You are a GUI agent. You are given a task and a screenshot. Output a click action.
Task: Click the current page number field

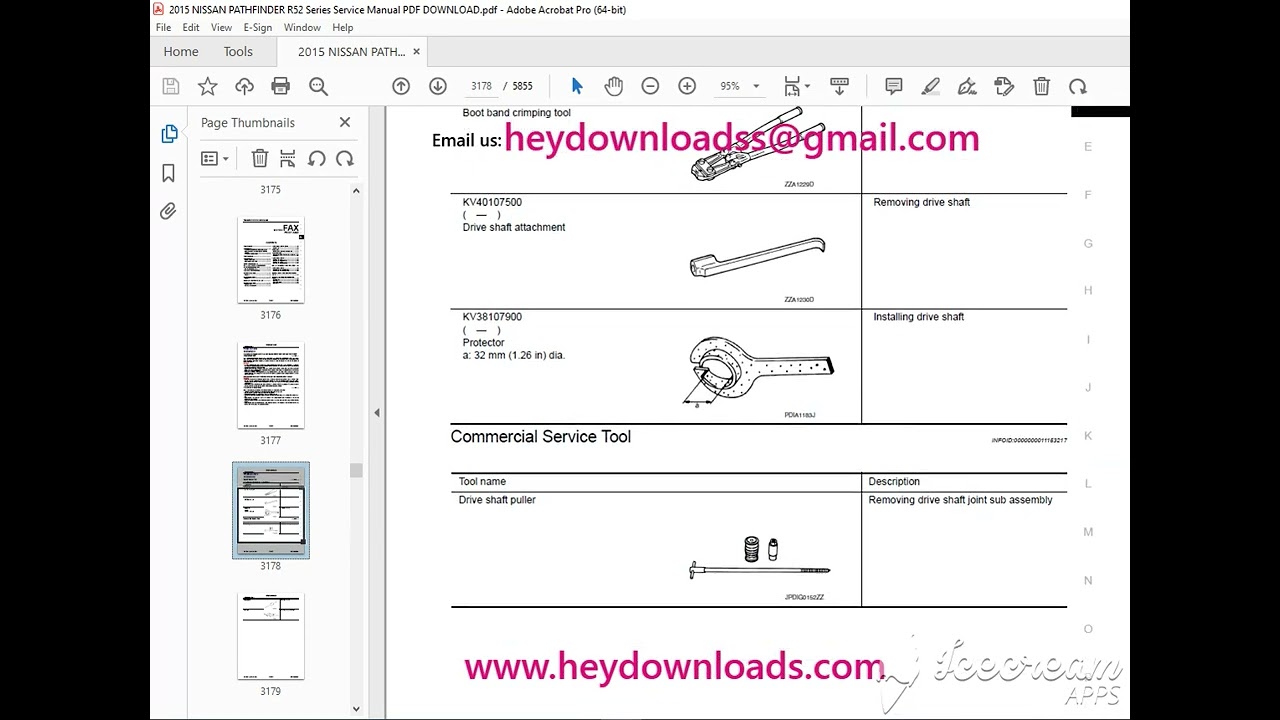point(482,86)
